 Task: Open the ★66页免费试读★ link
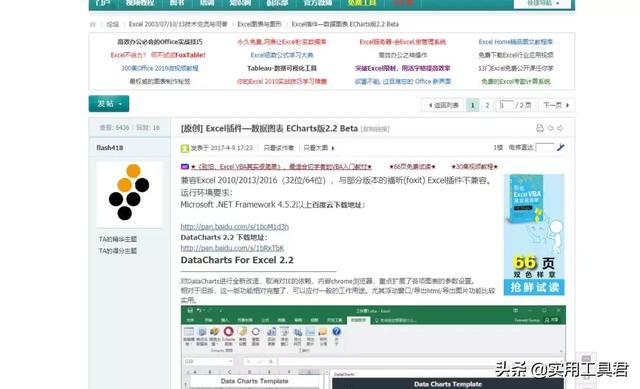click(412, 167)
